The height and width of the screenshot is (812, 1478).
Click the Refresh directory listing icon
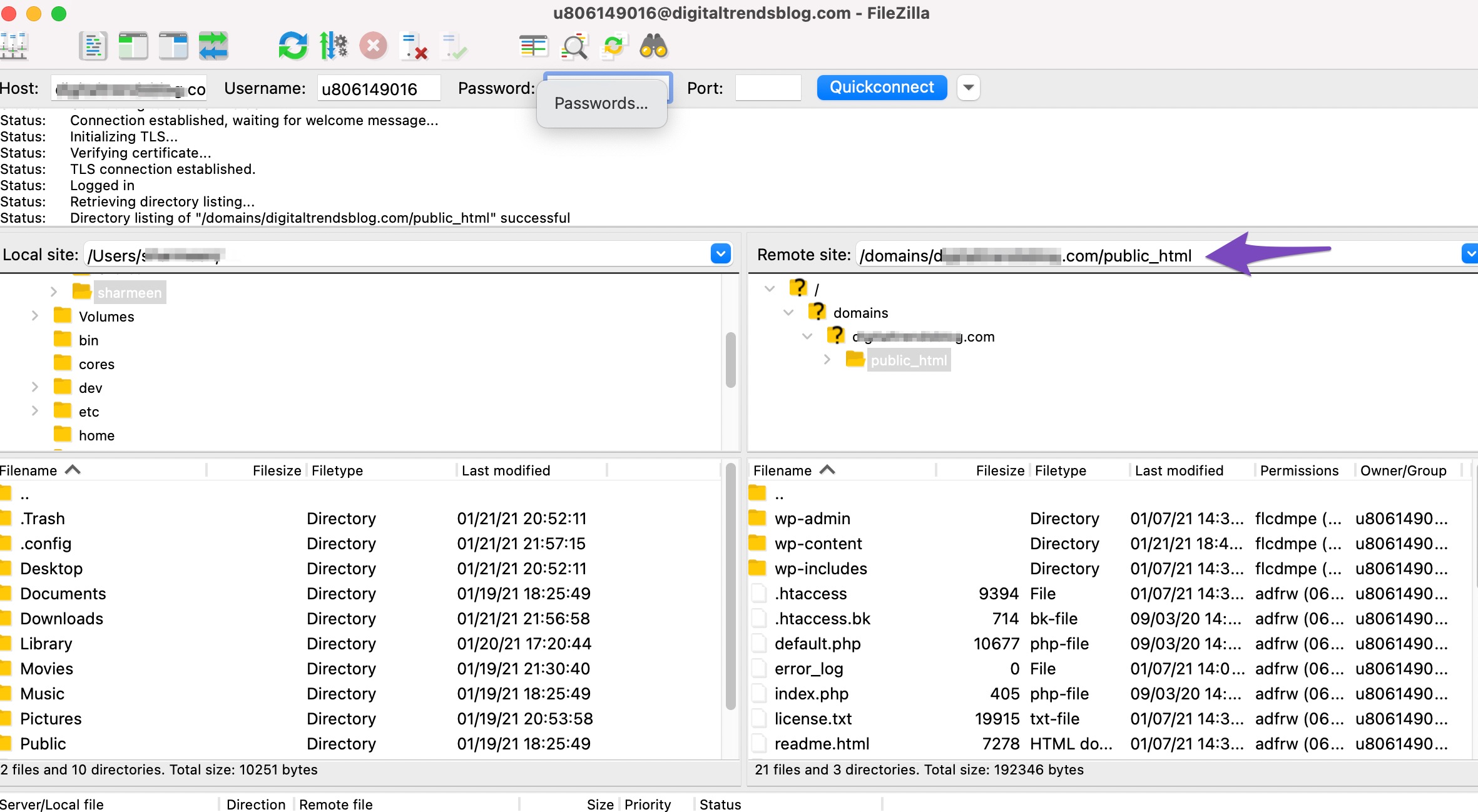293,45
